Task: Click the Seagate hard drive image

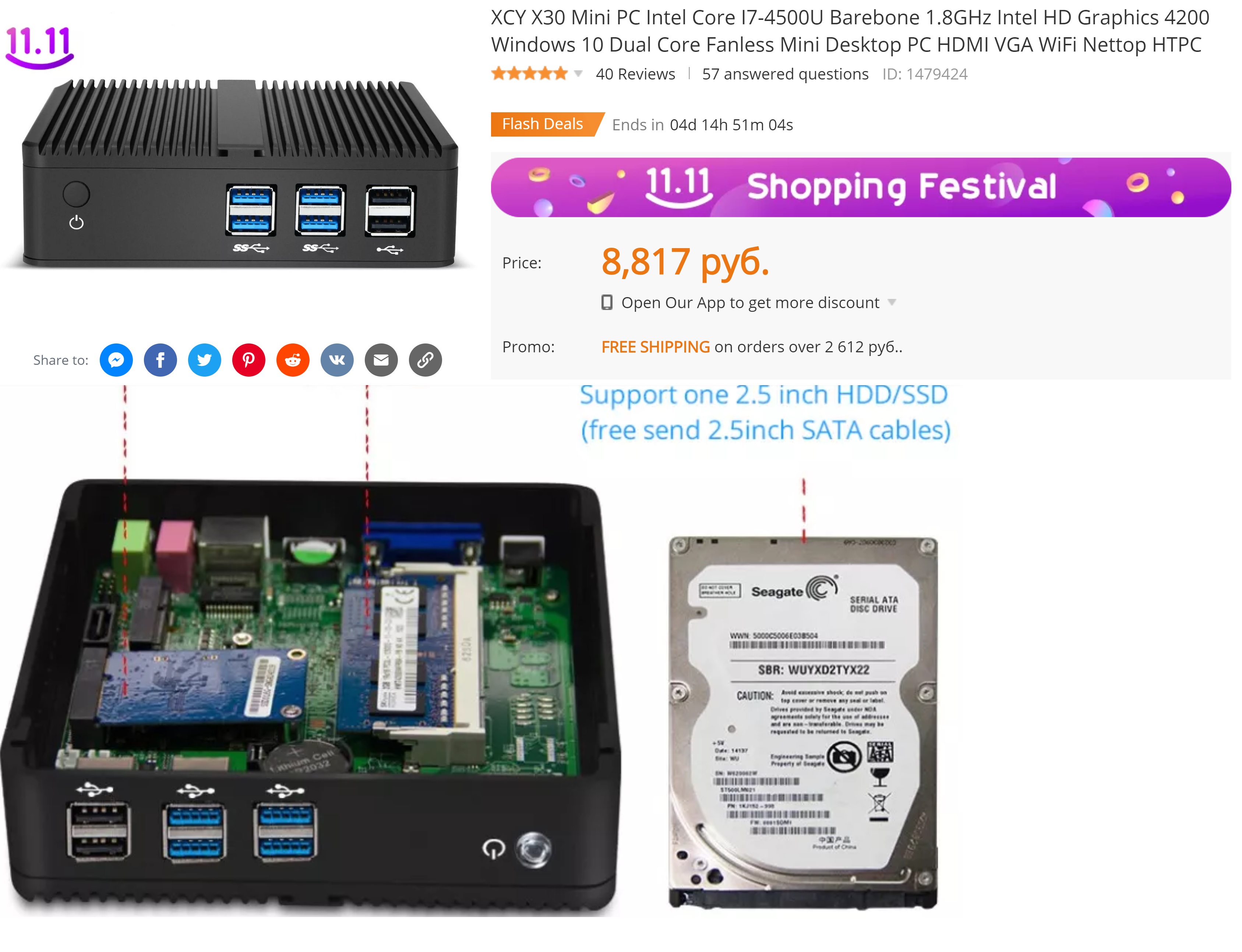Action: [x=803, y=723]
